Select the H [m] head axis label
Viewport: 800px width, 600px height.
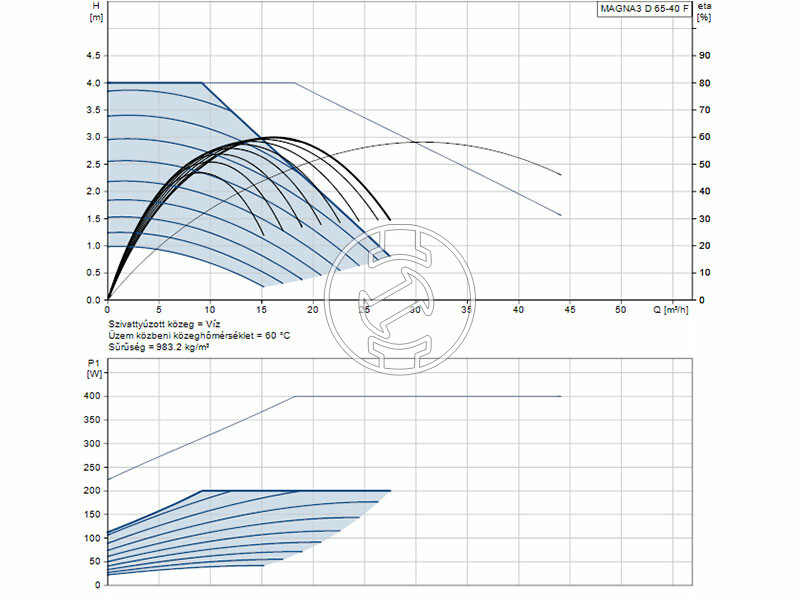pyautogui.click(x=96, y=11)
